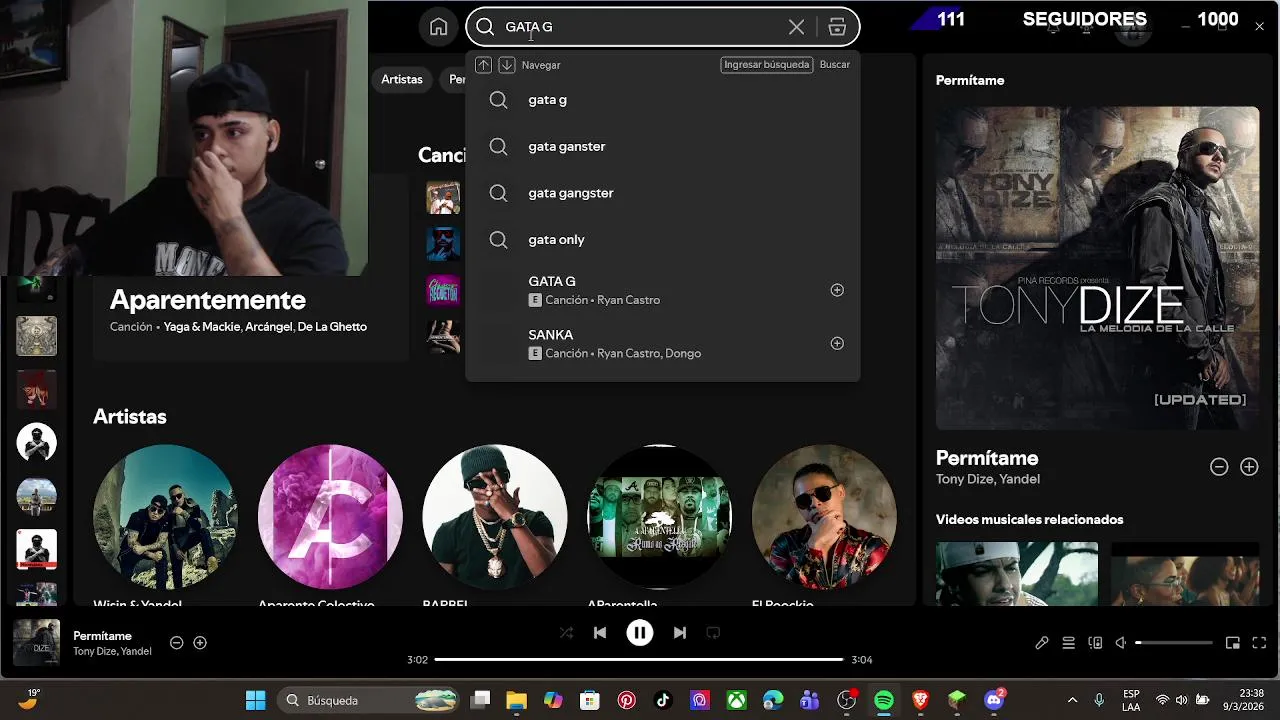Image resolution: width=1280 pixels, height=720 pixels.
Task: Open TikTok from the taskbar
Action: pyautogui.click(x=663, y=700)
